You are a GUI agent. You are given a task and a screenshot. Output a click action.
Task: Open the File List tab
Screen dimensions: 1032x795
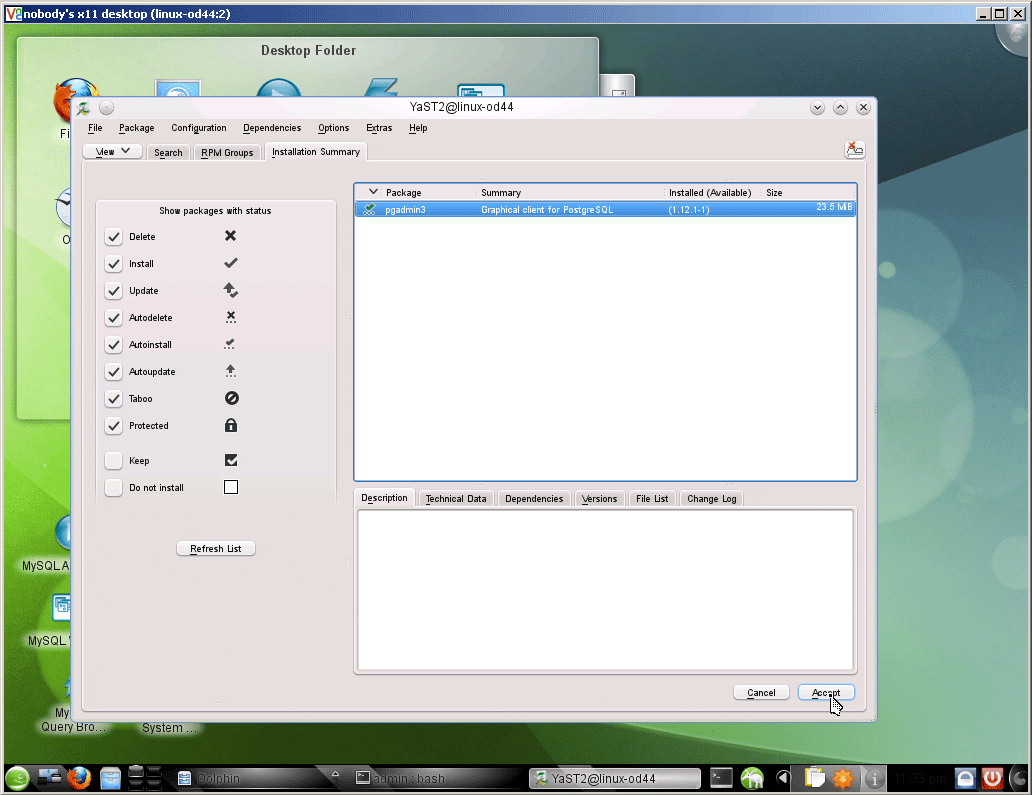pyautogui.click(x=652, y=498)
